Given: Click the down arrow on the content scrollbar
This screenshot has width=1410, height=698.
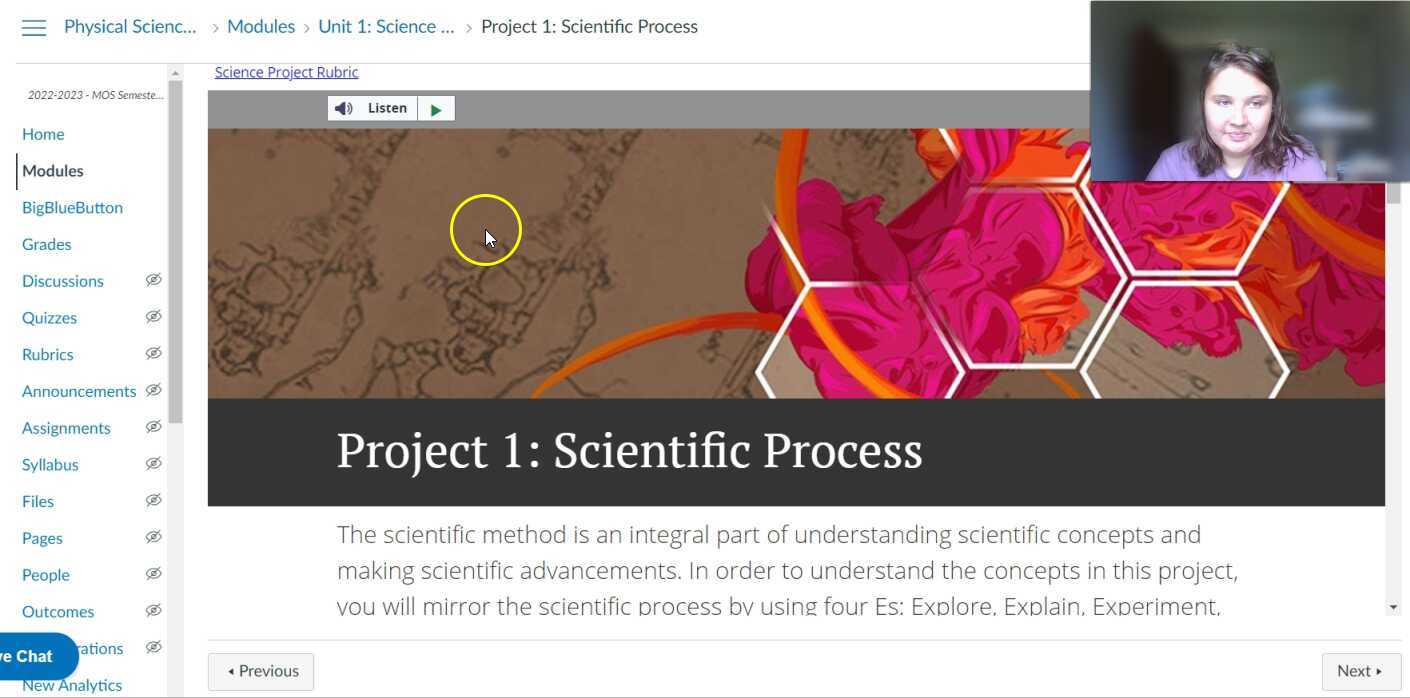Looking at the screenshot, I should click(1394, 606).
